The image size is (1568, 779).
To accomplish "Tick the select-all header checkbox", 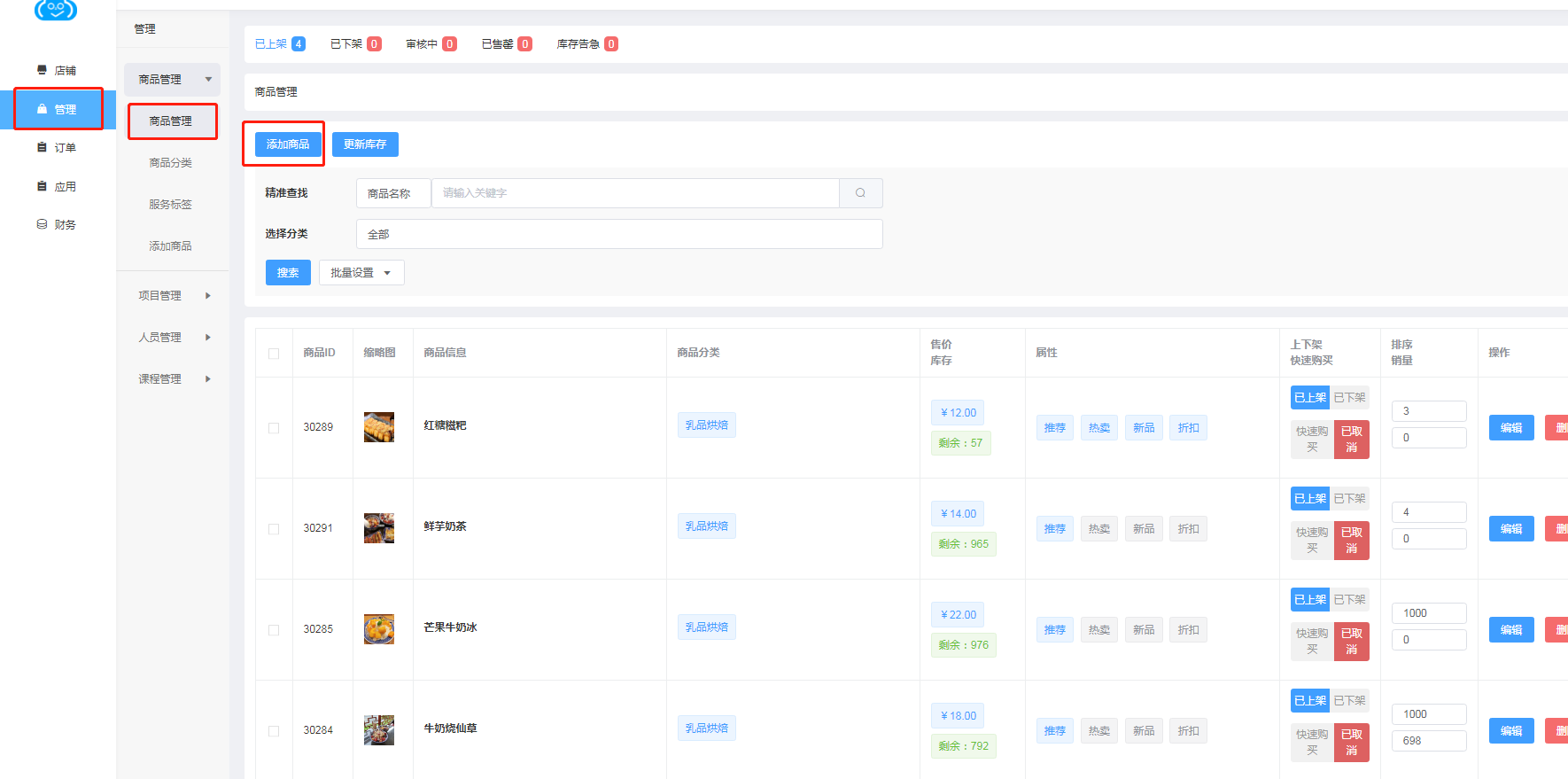I will point(274,354).
